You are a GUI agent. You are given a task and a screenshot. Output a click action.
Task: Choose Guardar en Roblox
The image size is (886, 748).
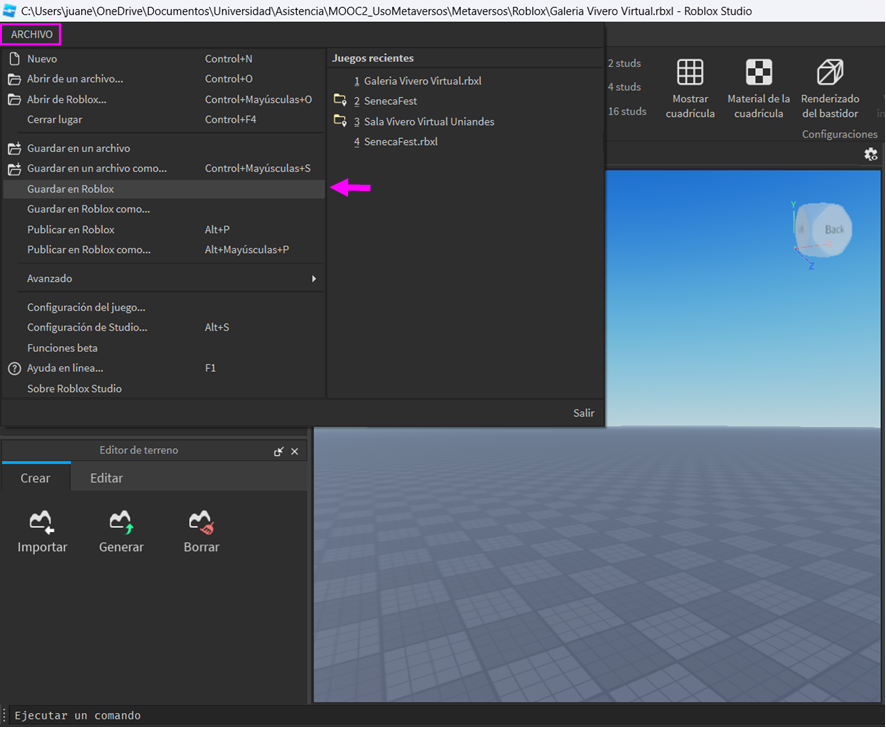click(x=70, y=189)
